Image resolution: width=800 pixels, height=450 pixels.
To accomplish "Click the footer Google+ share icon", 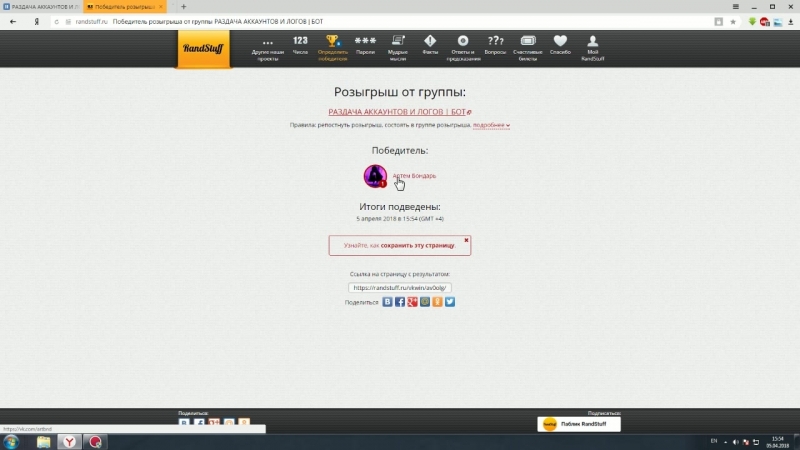I will coord(214,422).
